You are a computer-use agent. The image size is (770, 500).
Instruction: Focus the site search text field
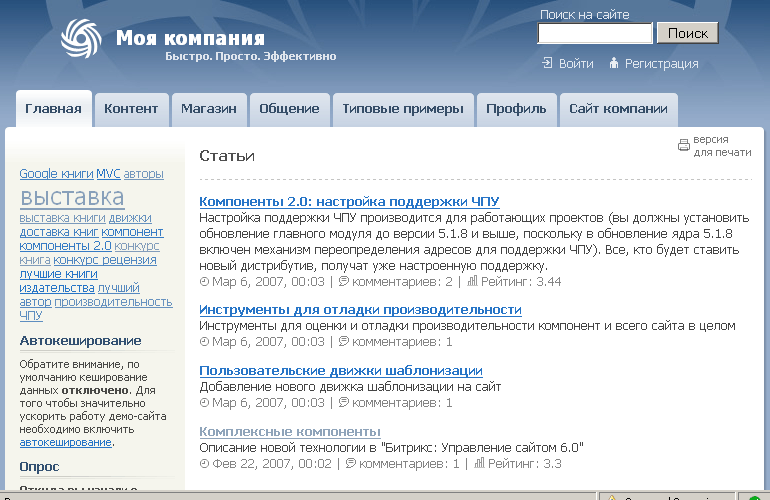coord(595,33)
